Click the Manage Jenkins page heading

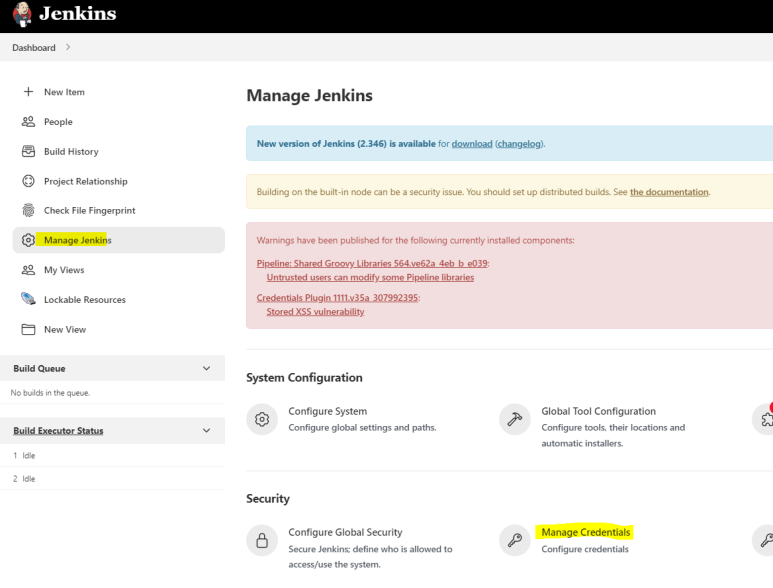point(310,96)
